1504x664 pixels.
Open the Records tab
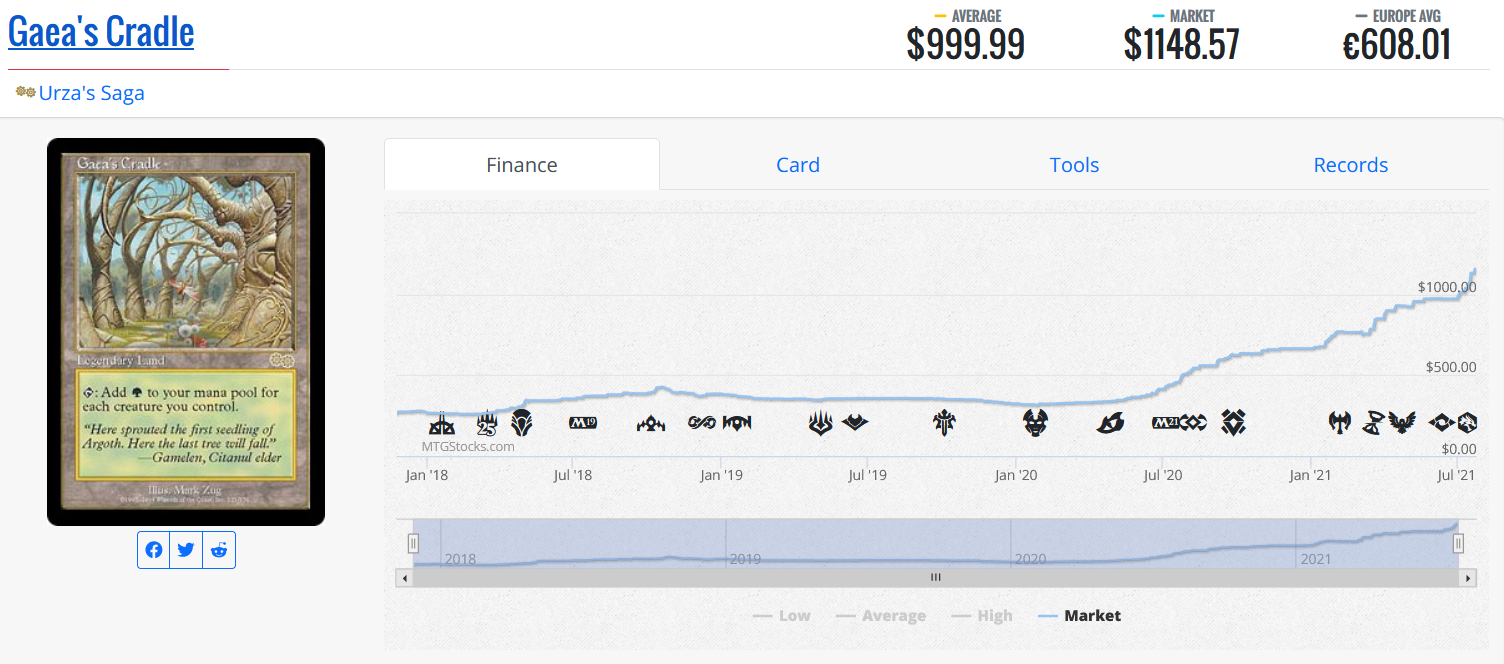click(1350, 165)
